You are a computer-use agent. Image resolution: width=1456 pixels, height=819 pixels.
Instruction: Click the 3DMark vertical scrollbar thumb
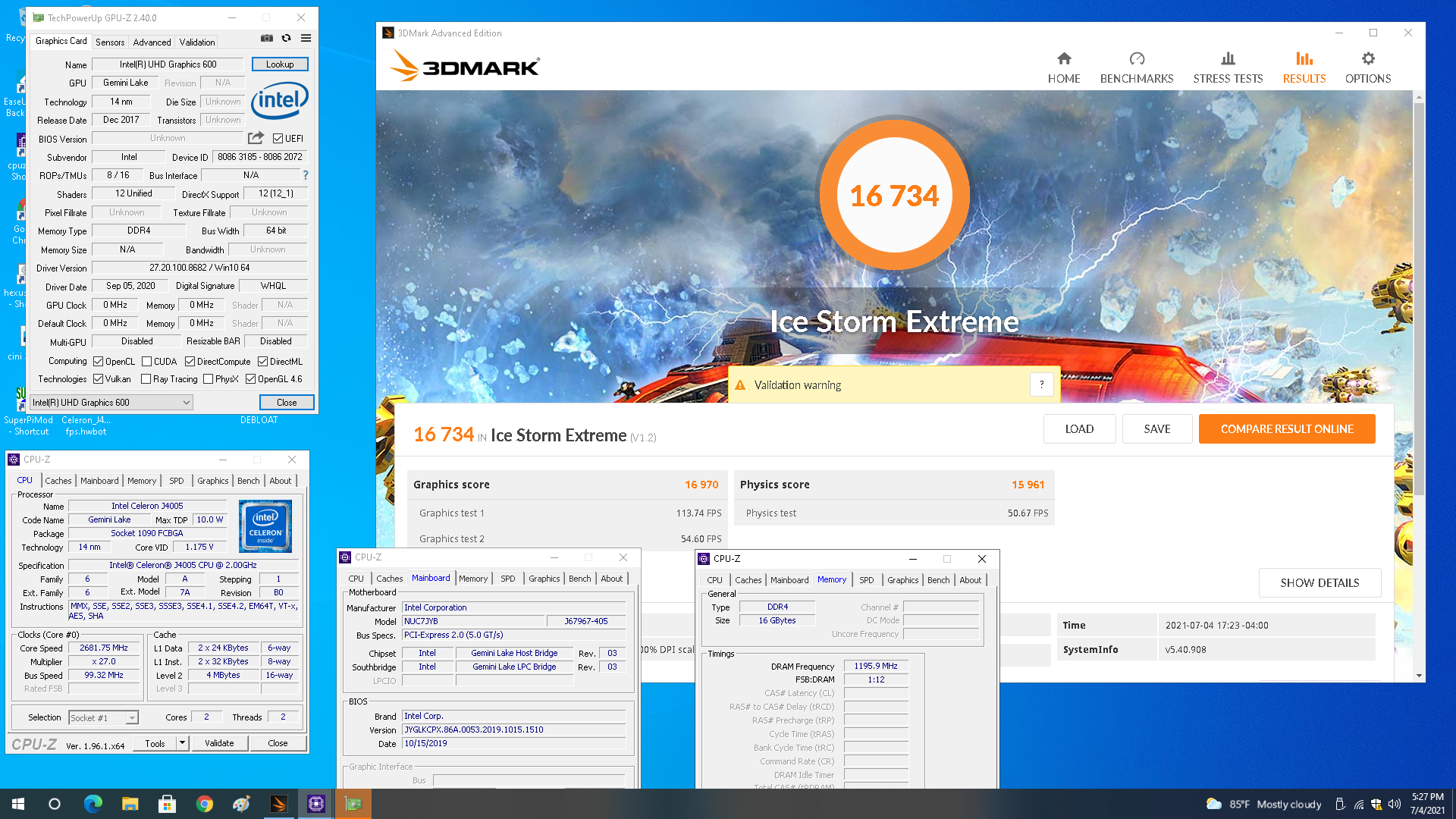[x=1419, y=300]
